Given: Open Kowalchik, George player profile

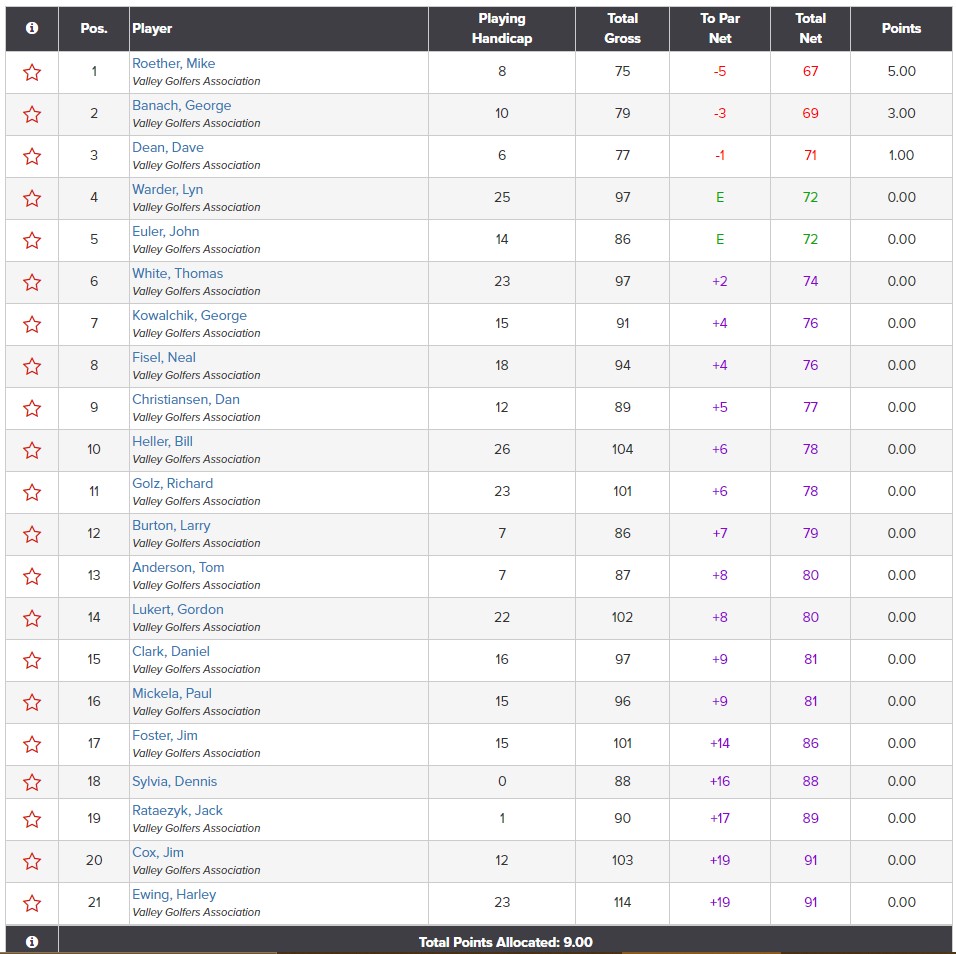Looking at the screenshot, I should tap(189, 315).
